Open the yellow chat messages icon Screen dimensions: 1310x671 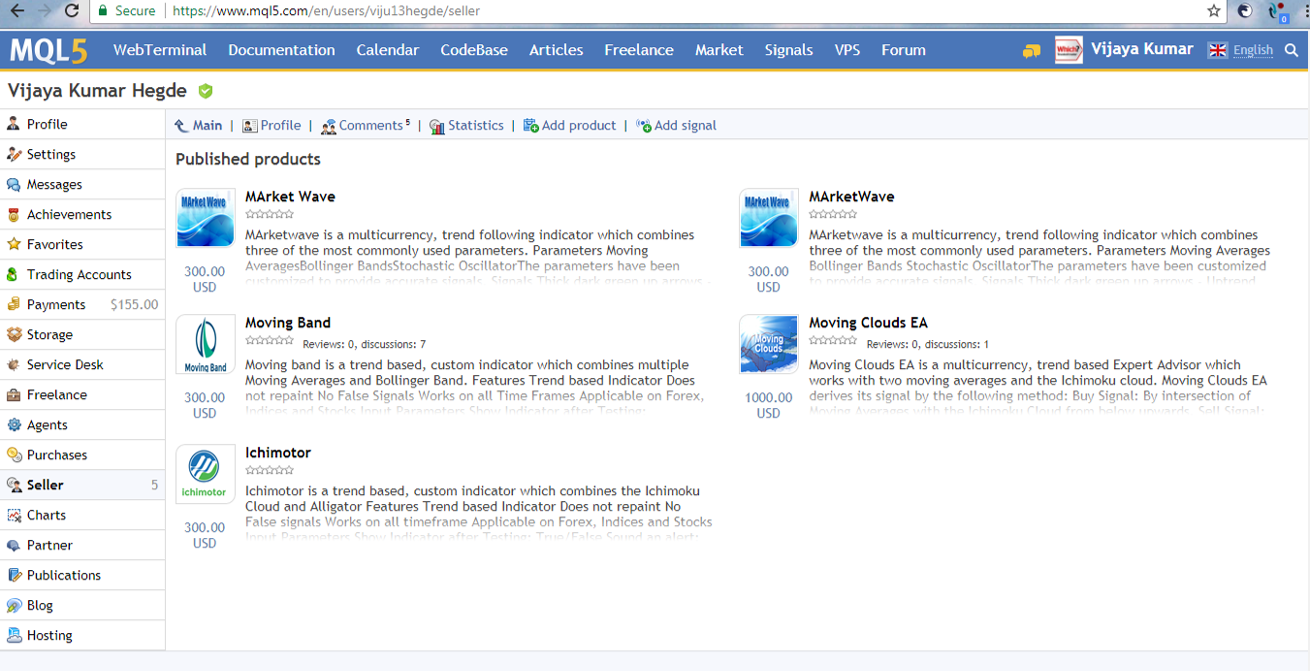[x=1031, y=50]
